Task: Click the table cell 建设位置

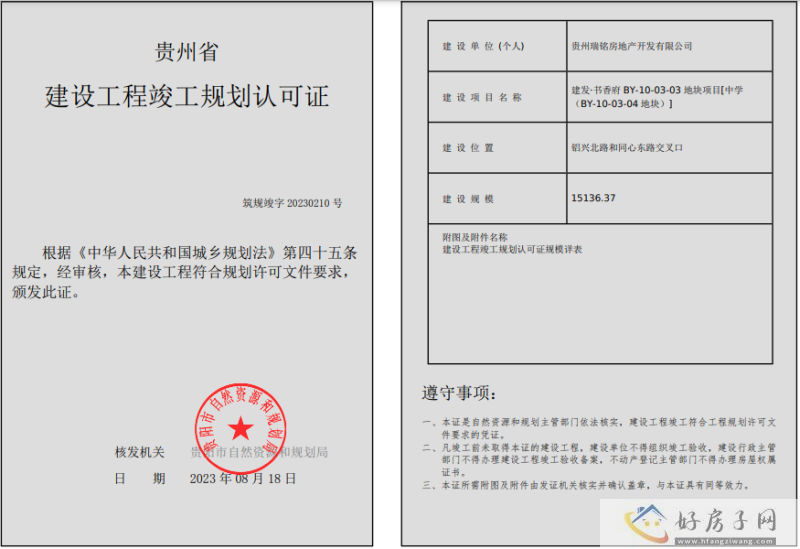Action: coord(497,148)
